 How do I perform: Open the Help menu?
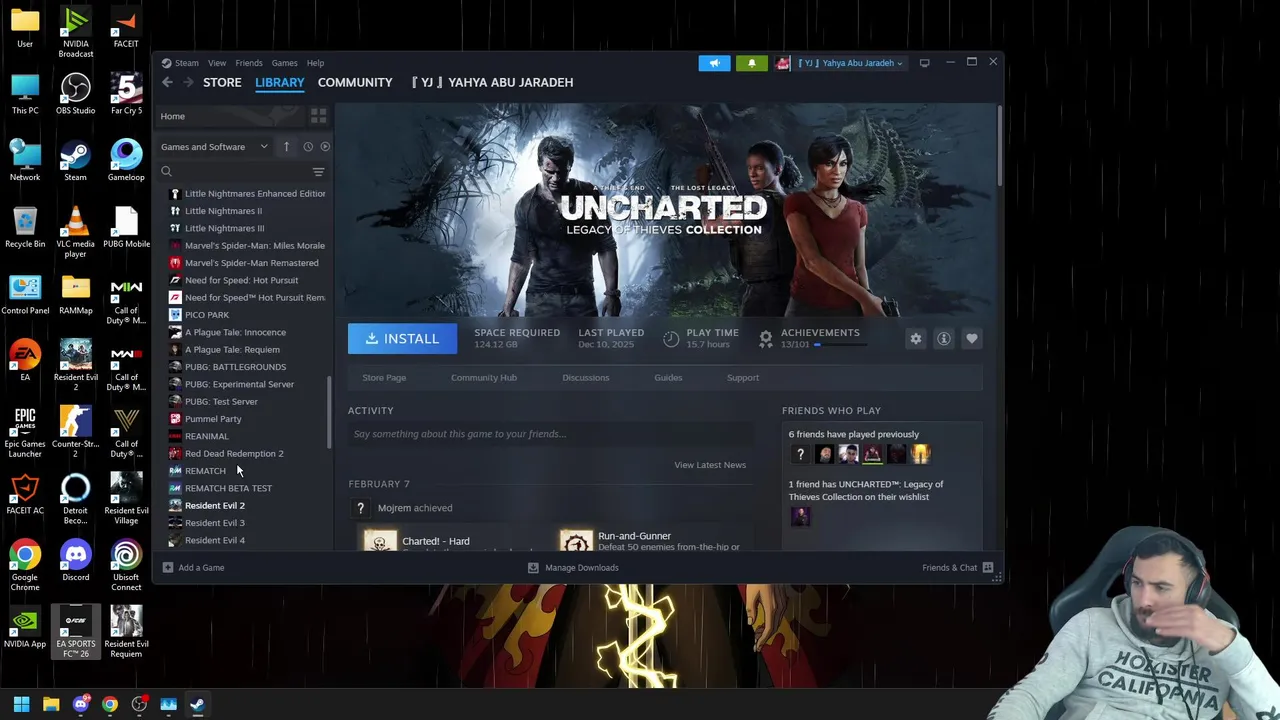point(315,63)
